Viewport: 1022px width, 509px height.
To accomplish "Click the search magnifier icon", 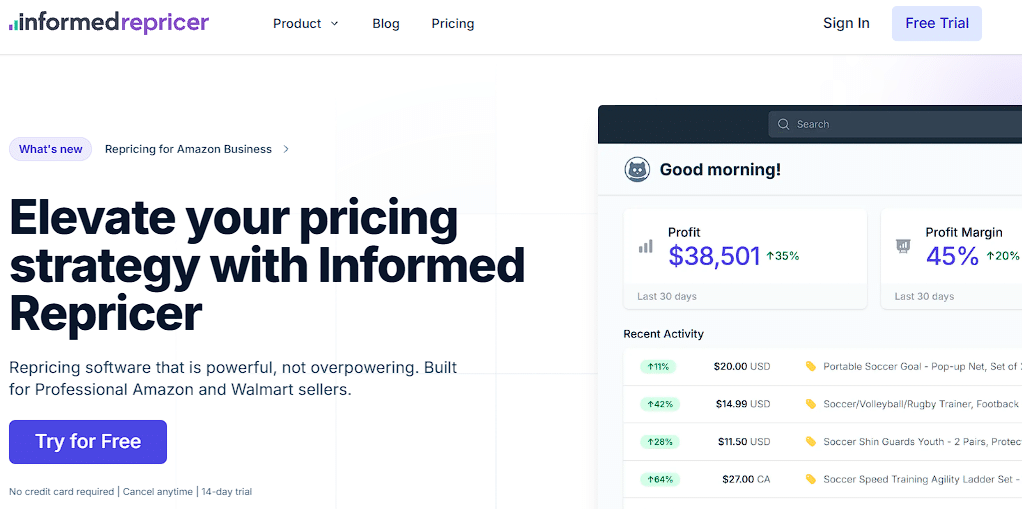I will click(x=783, y=124).
